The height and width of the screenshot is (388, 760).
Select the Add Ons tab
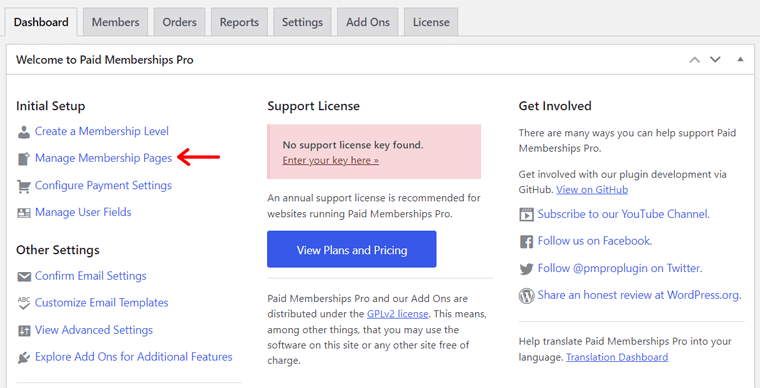367,22
